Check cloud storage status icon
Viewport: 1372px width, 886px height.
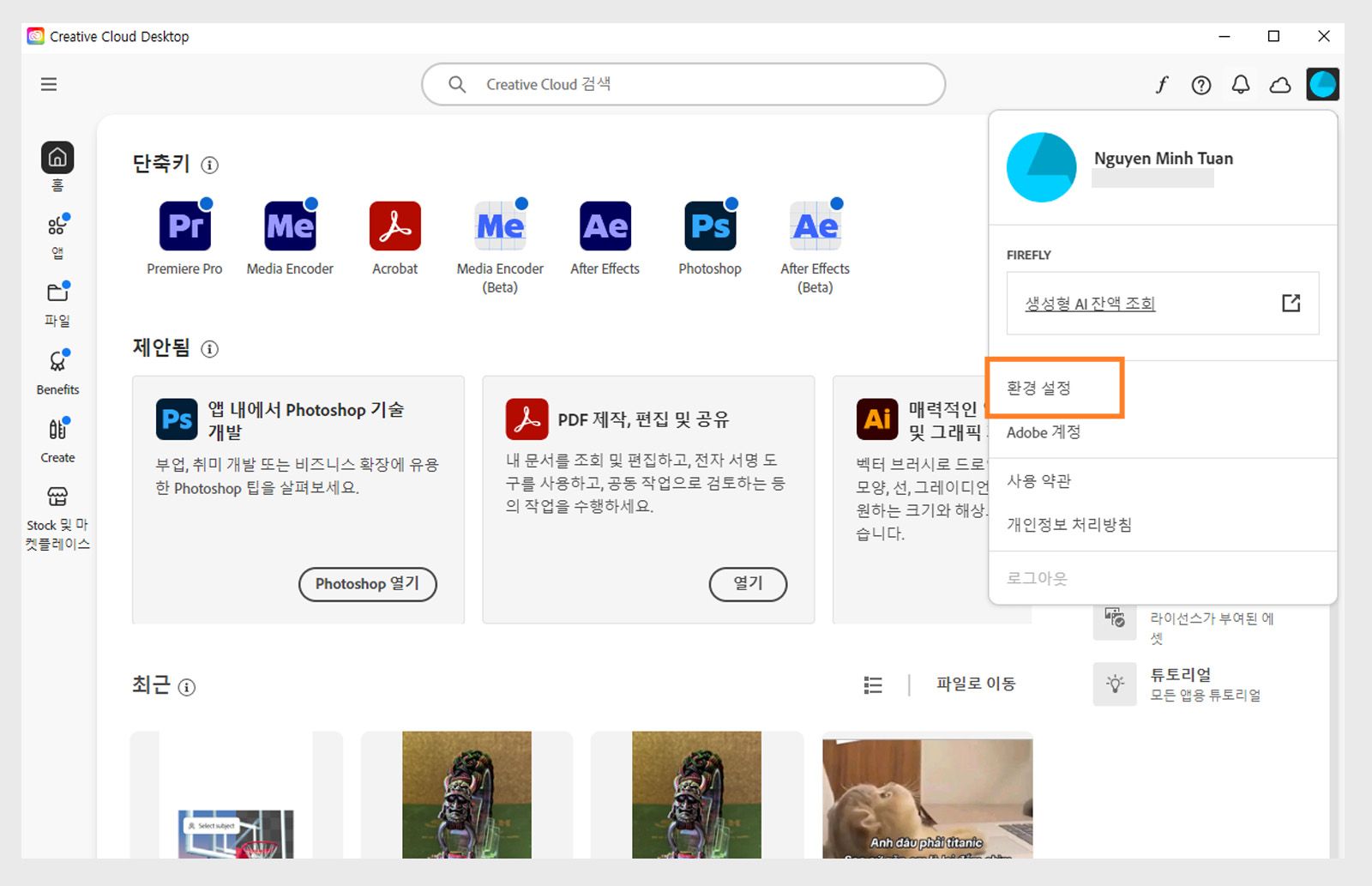click(1279, 84)
